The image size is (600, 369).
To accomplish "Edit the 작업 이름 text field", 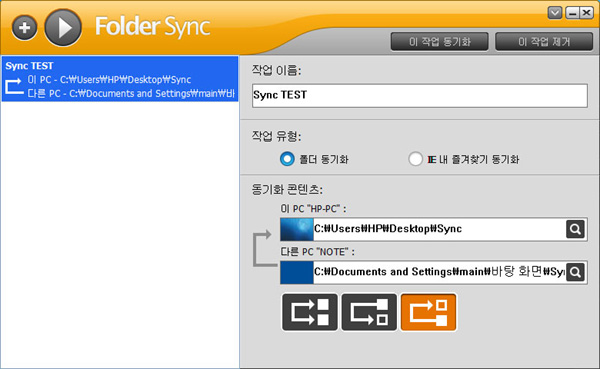I will point(420,95).
